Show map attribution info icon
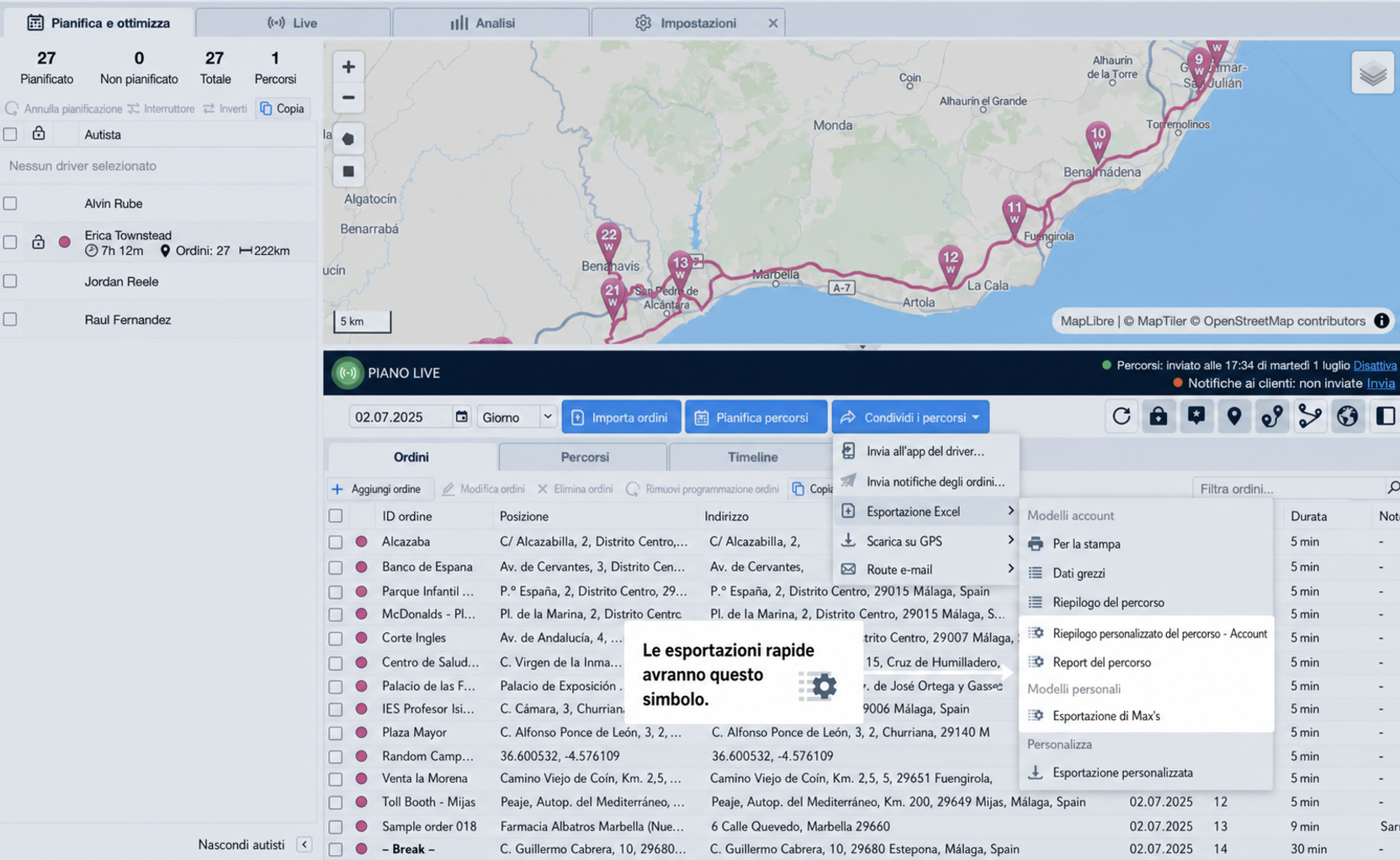 click(1381, 321)
